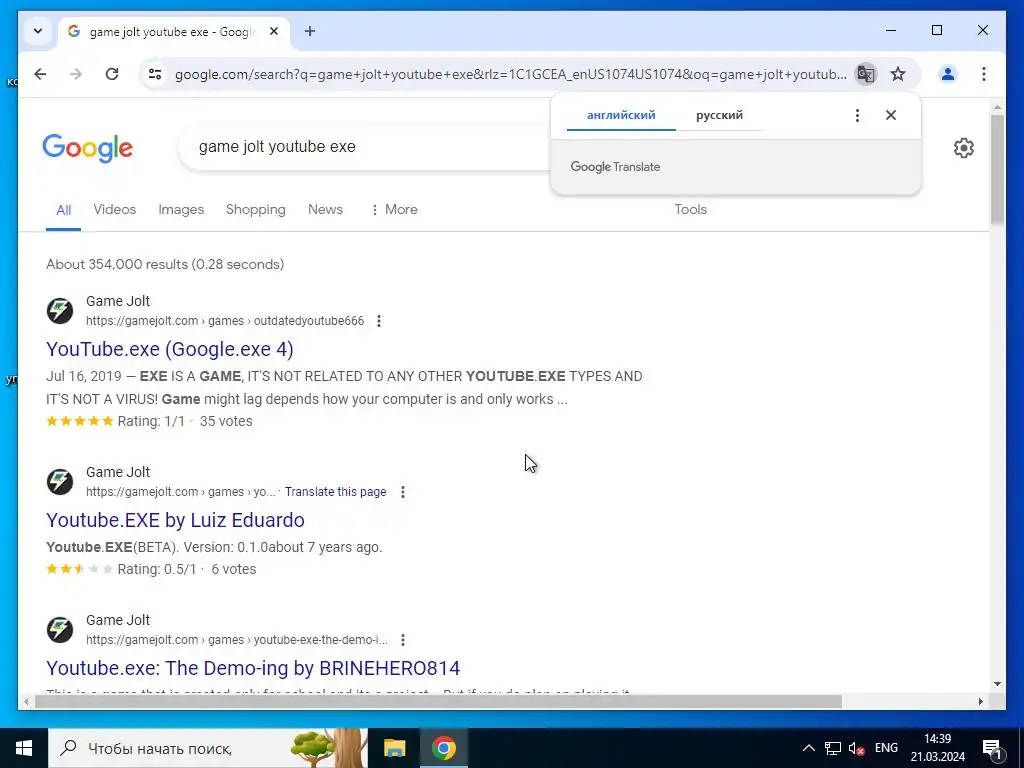
Task: Click the network icon in system tray
Action: (833, 748)
